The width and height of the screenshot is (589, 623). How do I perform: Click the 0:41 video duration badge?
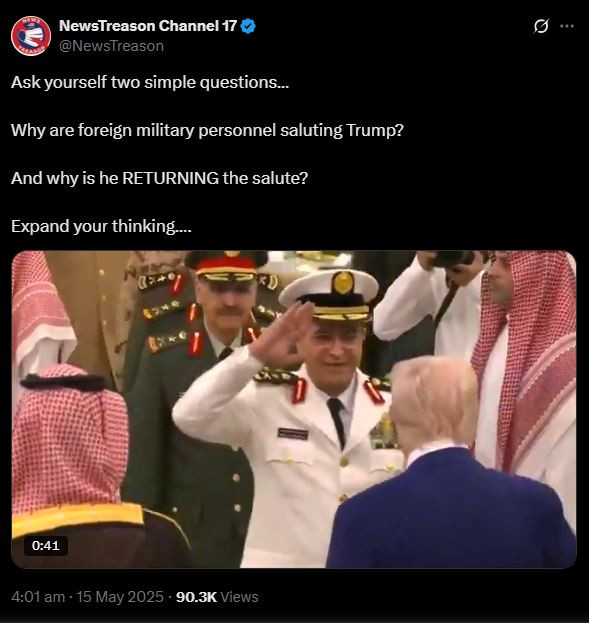click(46, 546)
